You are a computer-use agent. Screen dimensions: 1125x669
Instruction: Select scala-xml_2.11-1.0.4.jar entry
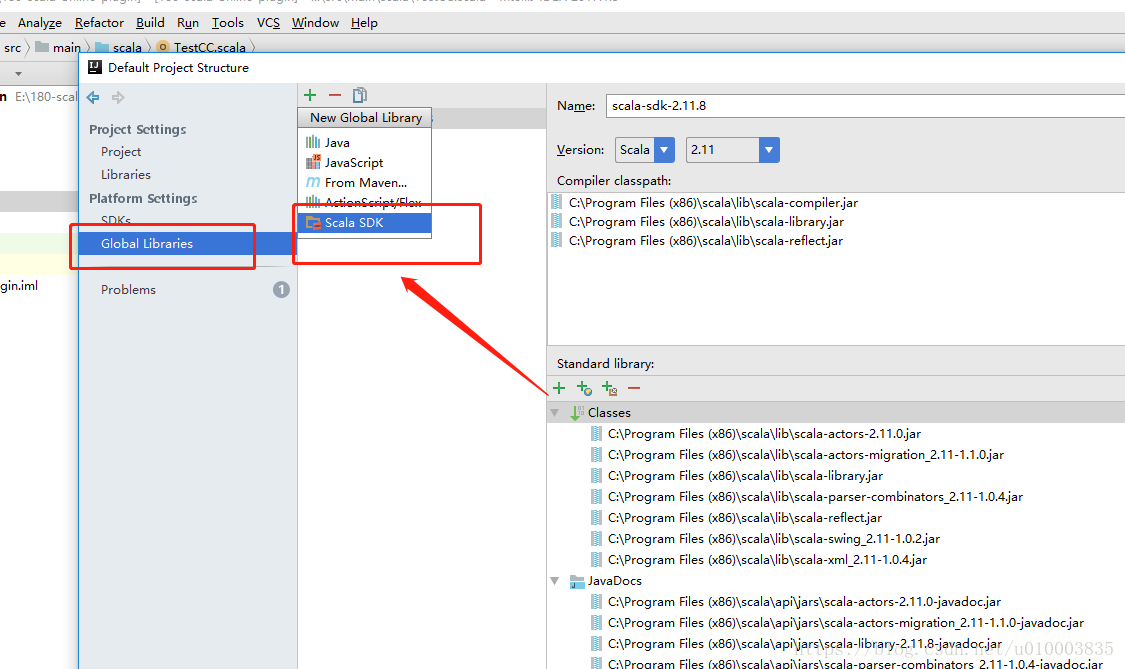[x=767, y=559]
